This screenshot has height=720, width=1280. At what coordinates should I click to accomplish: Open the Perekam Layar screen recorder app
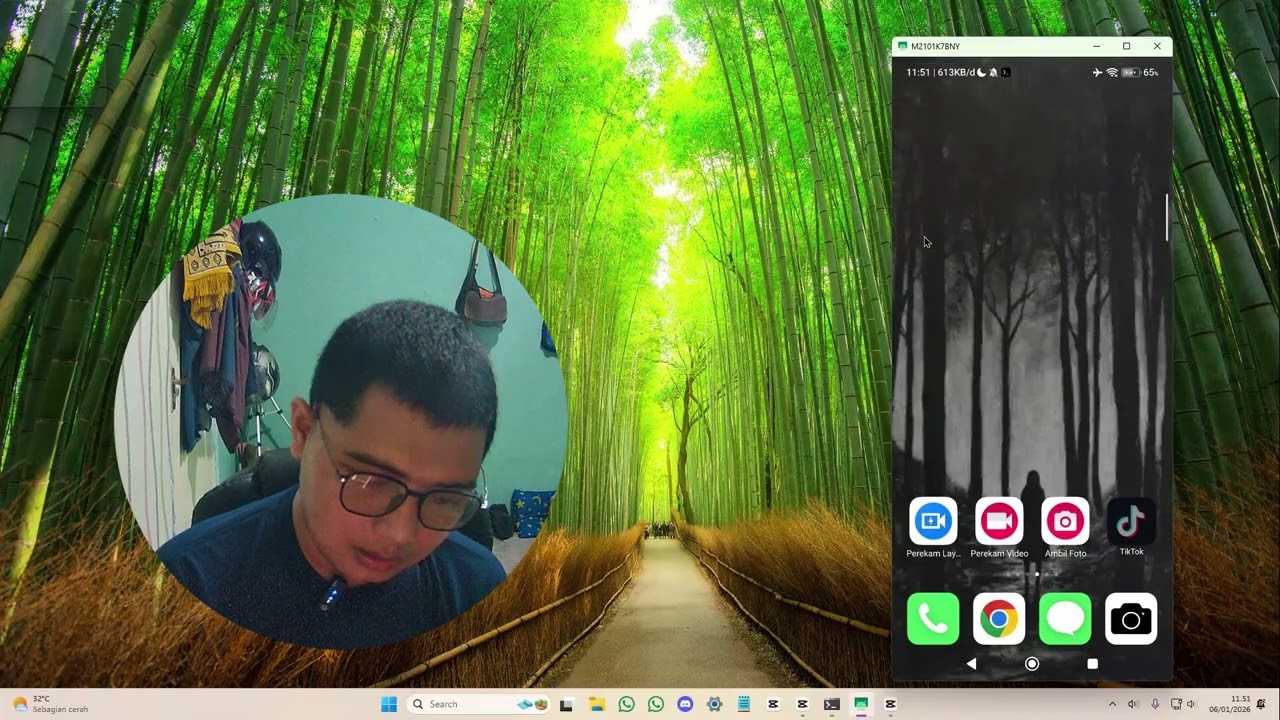click(933, 522)
